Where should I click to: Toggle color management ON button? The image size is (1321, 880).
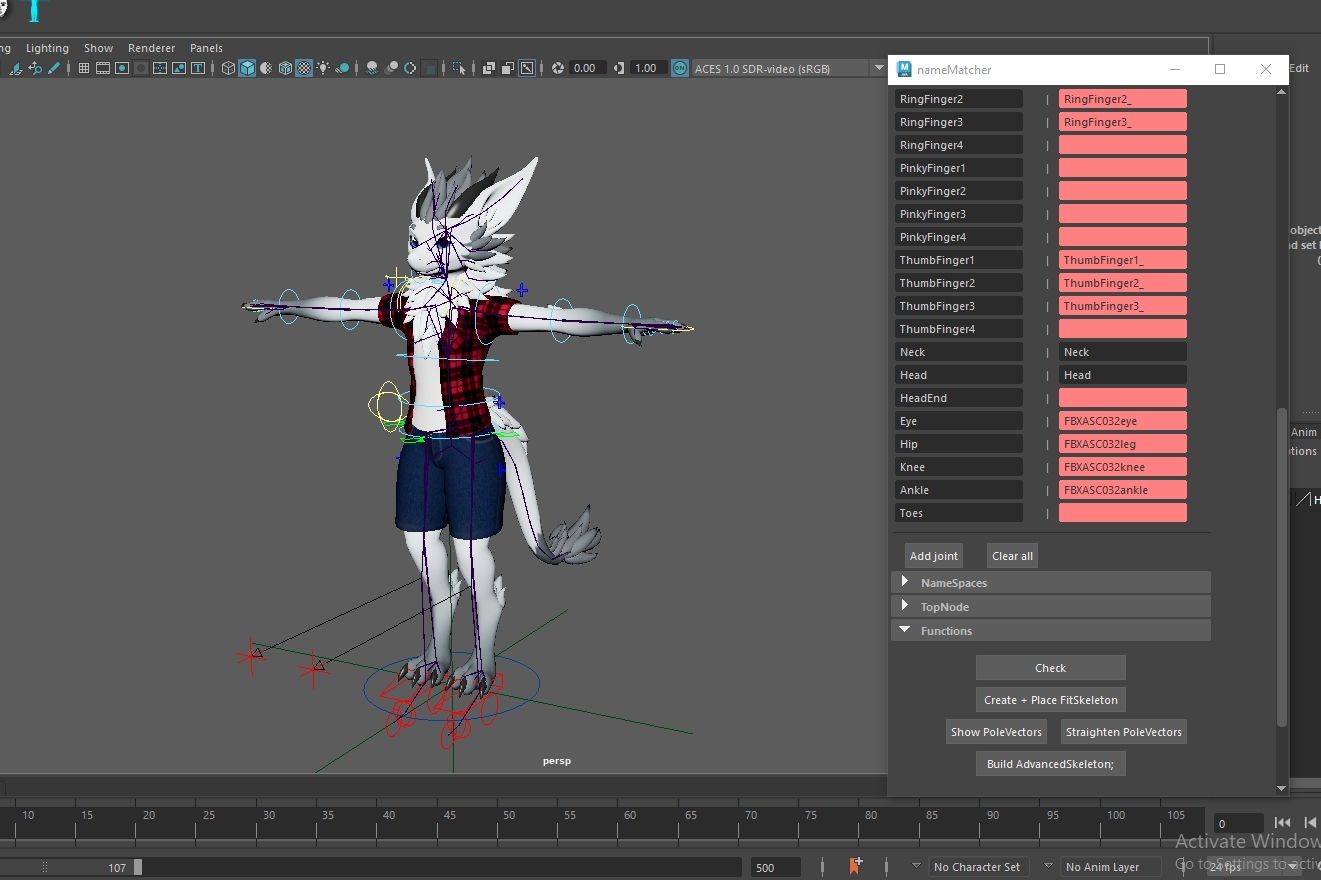click(x=680, y=68)
